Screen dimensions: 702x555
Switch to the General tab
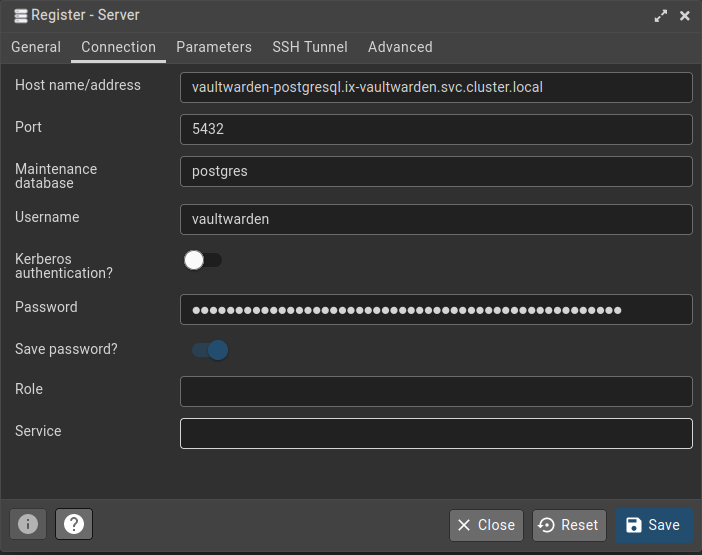(x=36, y=47)
